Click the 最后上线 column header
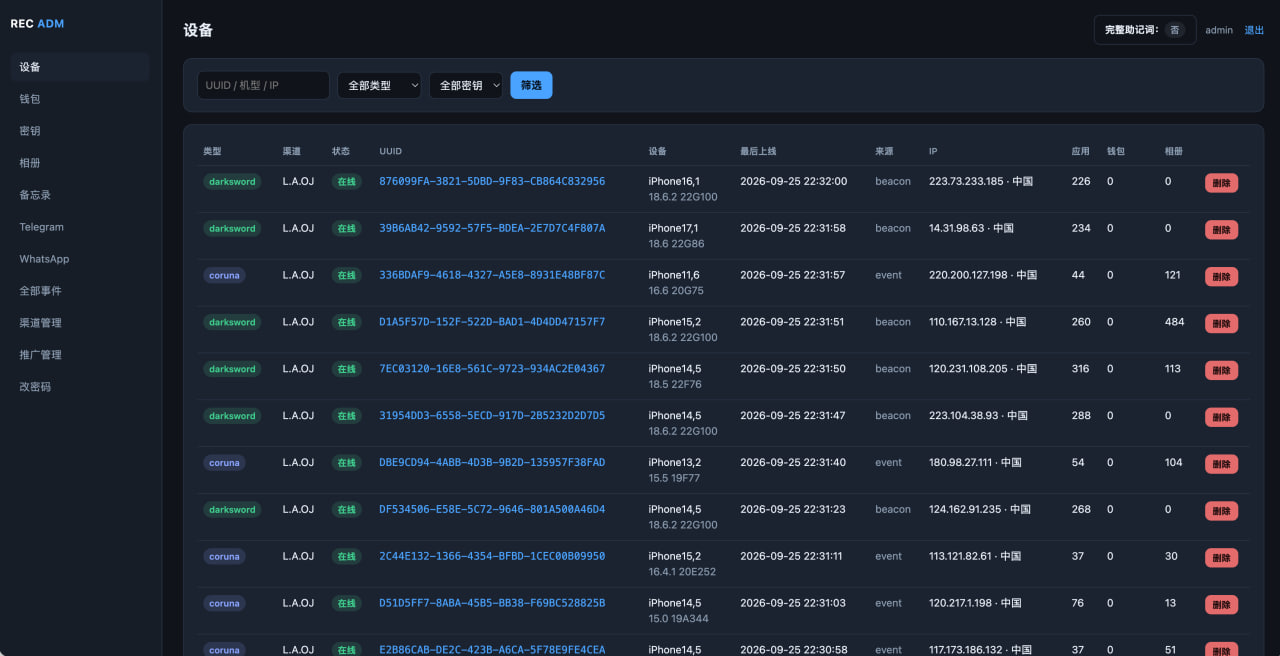This screenshot has width=1280, height=656. click(758, 151)
